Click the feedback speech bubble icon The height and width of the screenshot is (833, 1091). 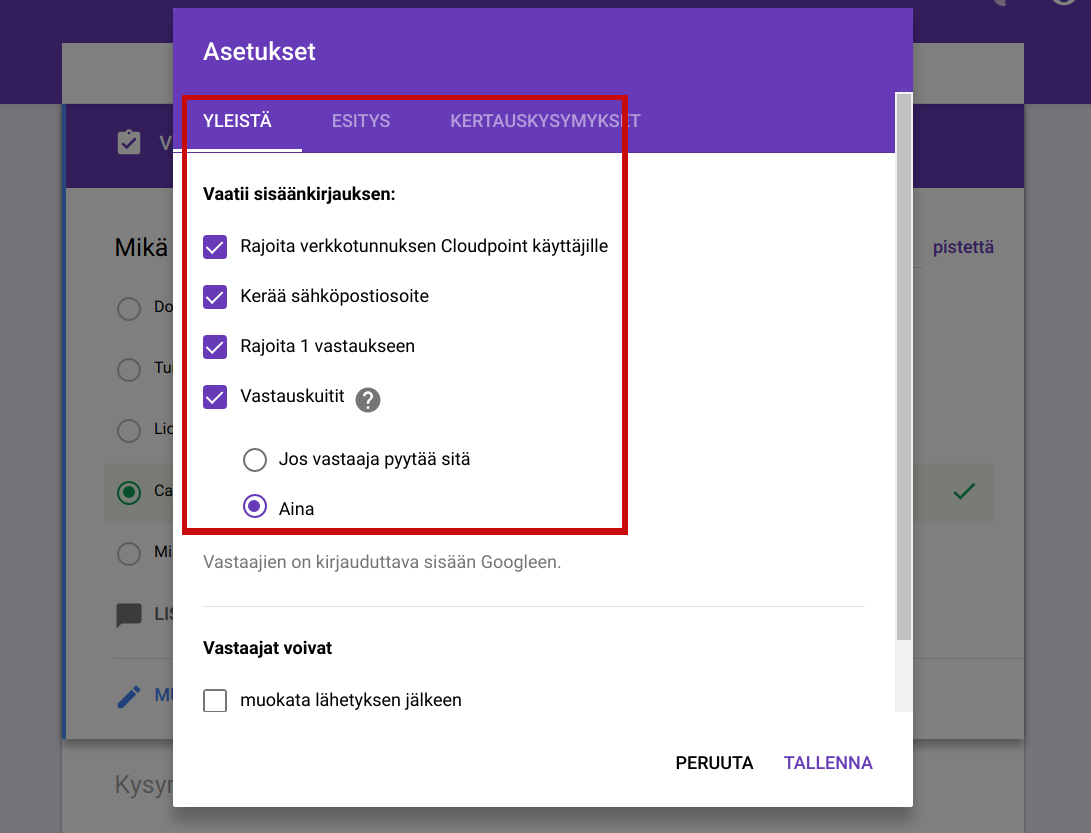pyautogui.click(x=129, y=615)
